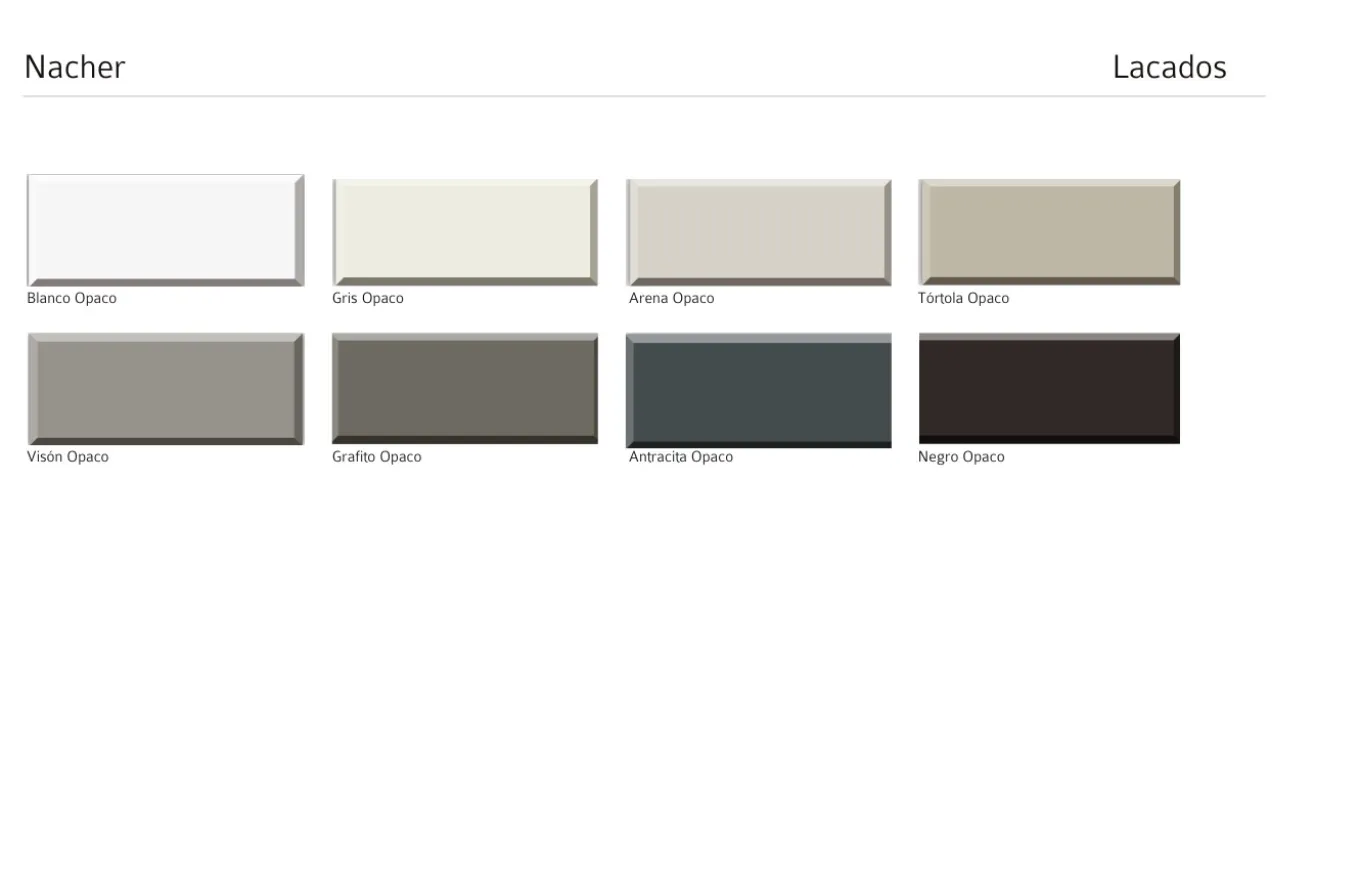Pick the Negro Opaco swatch
The height and width of the screenshot is (875, 1360).
(1049, 388)
